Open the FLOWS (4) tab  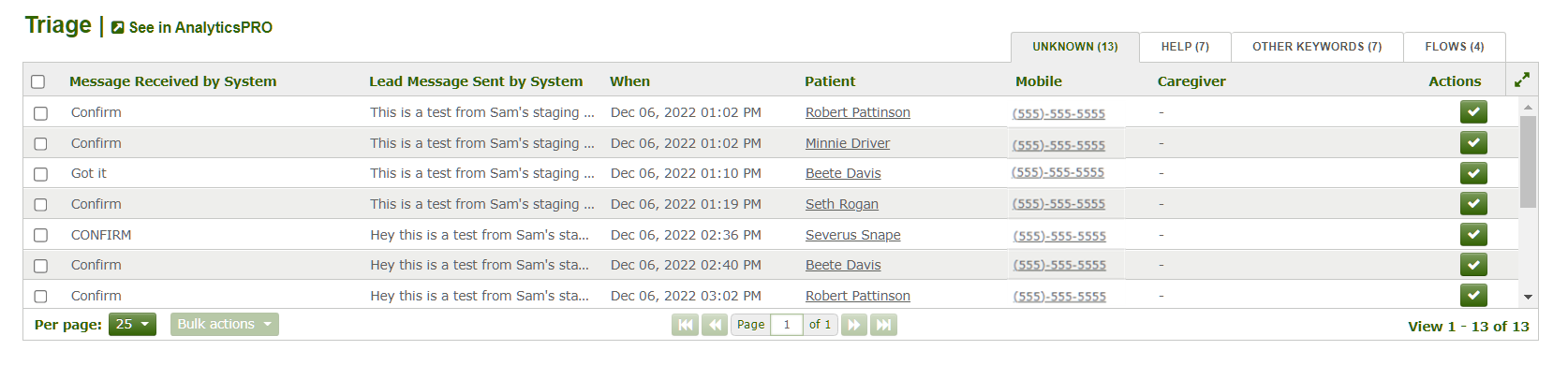tap(1455, 47)
